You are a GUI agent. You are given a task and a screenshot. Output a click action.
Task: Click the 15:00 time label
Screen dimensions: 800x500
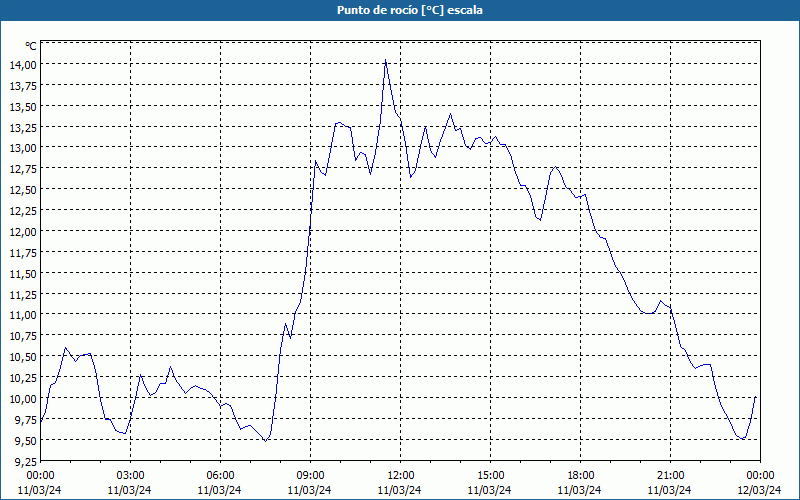point(490,476)
